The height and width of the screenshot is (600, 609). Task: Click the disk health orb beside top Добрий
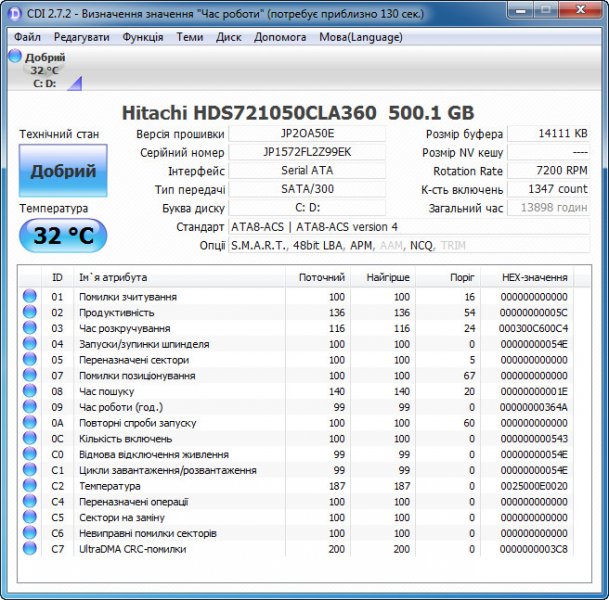pyautogui.click(x=15, y=56)
